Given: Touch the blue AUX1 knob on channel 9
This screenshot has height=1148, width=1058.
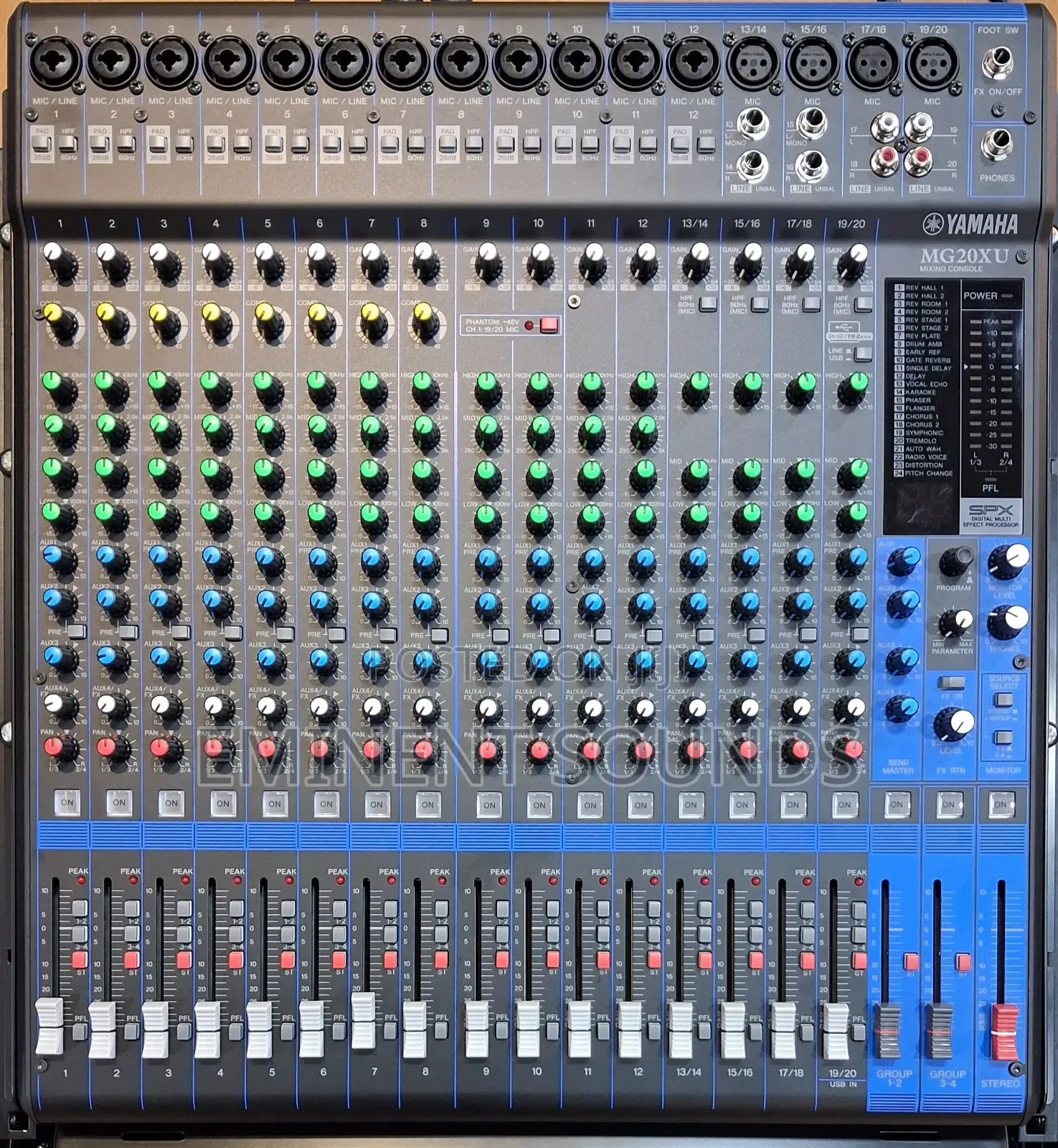Looking at the screenshot, I should coord(488,563).
